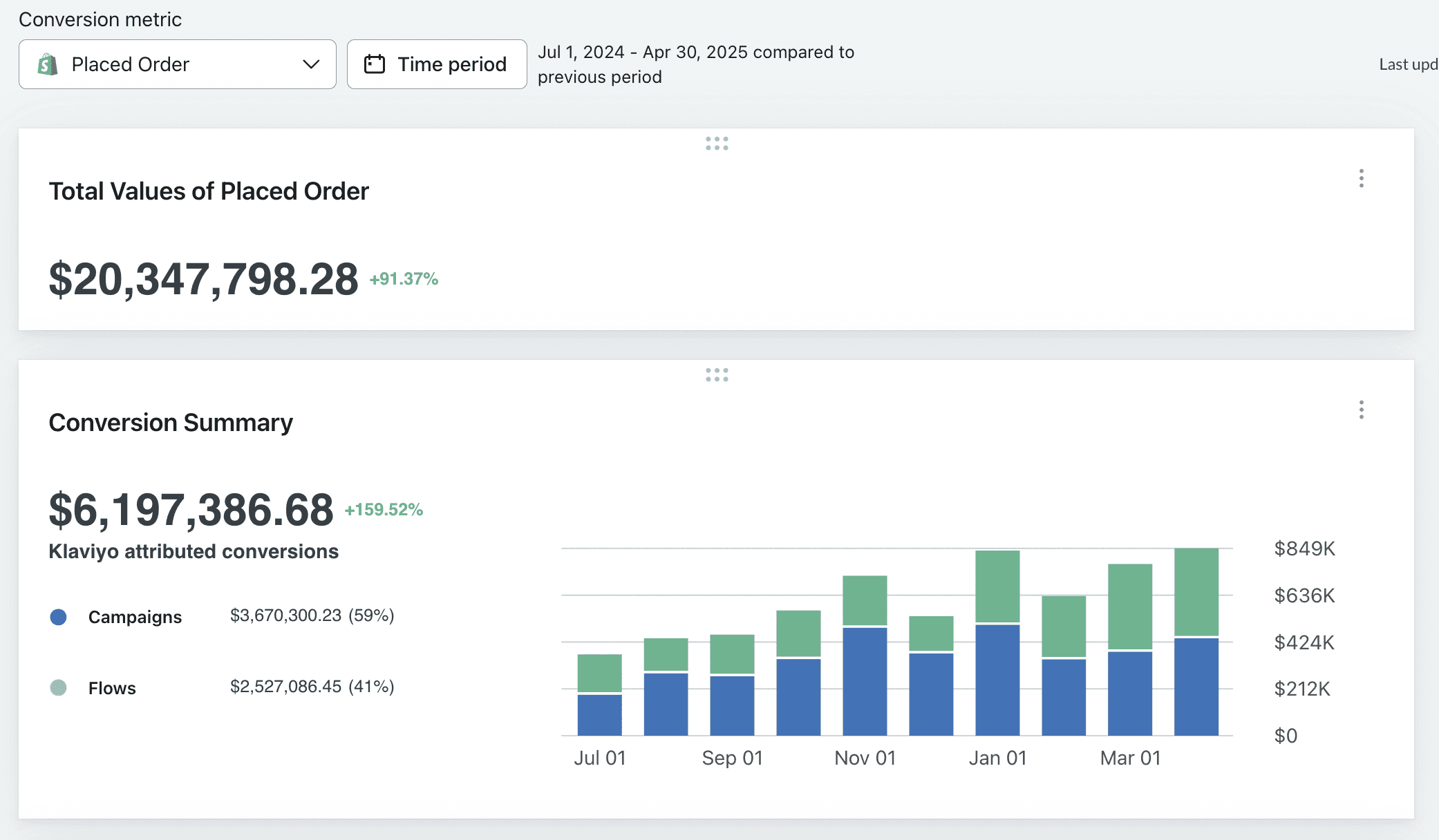Screen dimensions: 1439x840
Task: Click the calendar icon on Time period
Action: coord(375,64)
